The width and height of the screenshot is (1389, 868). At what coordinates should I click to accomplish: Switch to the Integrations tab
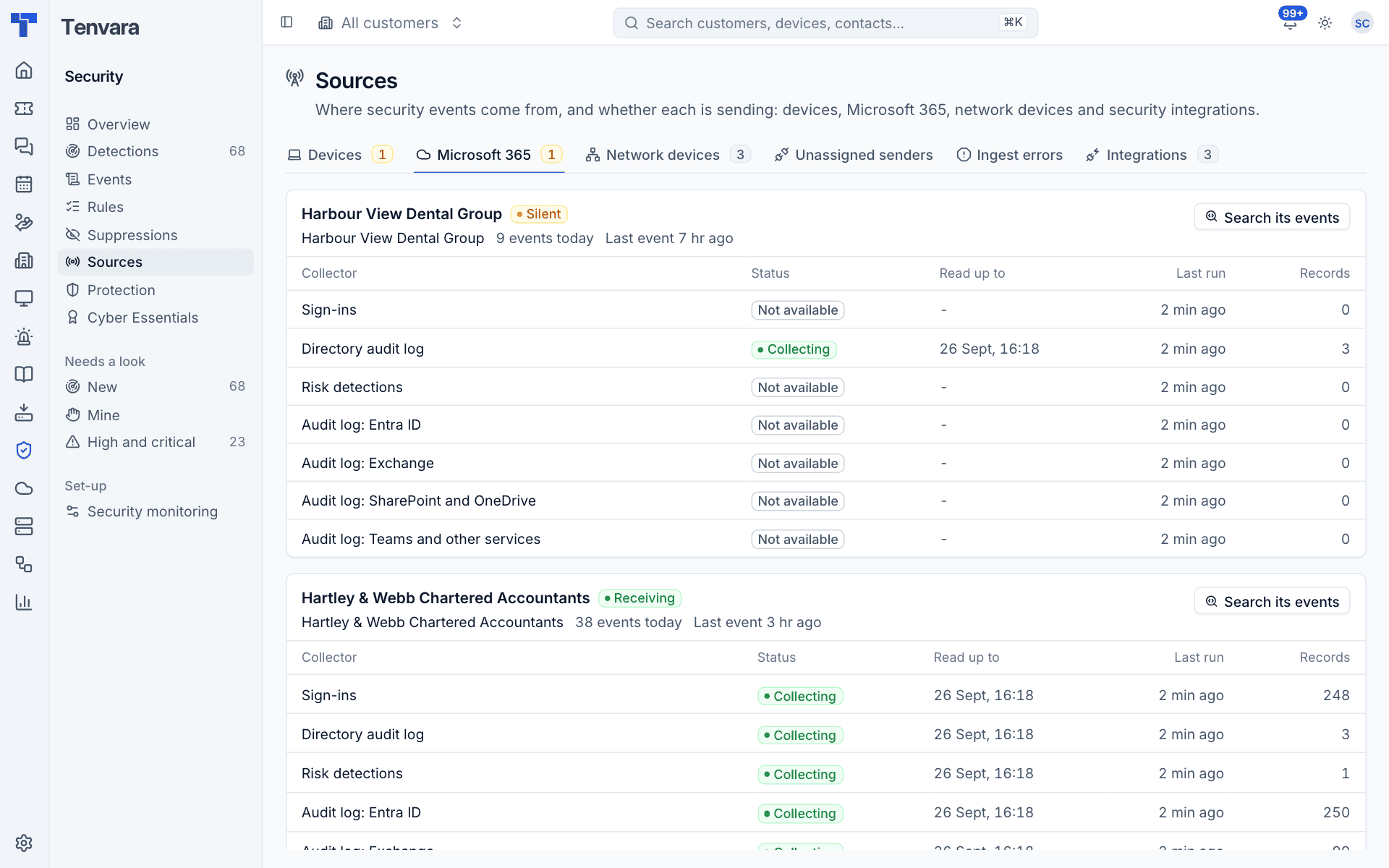[x=1152, y=155]
